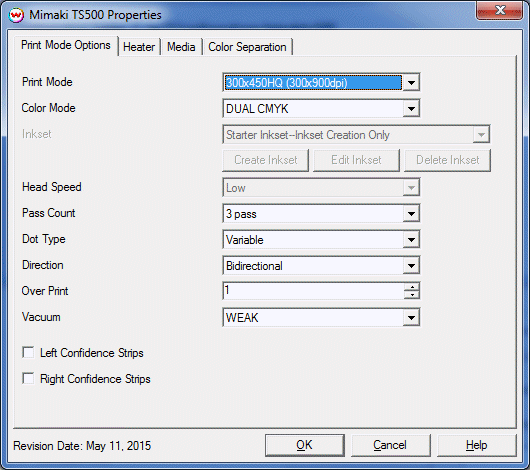
Task: Open the Vacuum strength dropdown
Action: point(411,318)
